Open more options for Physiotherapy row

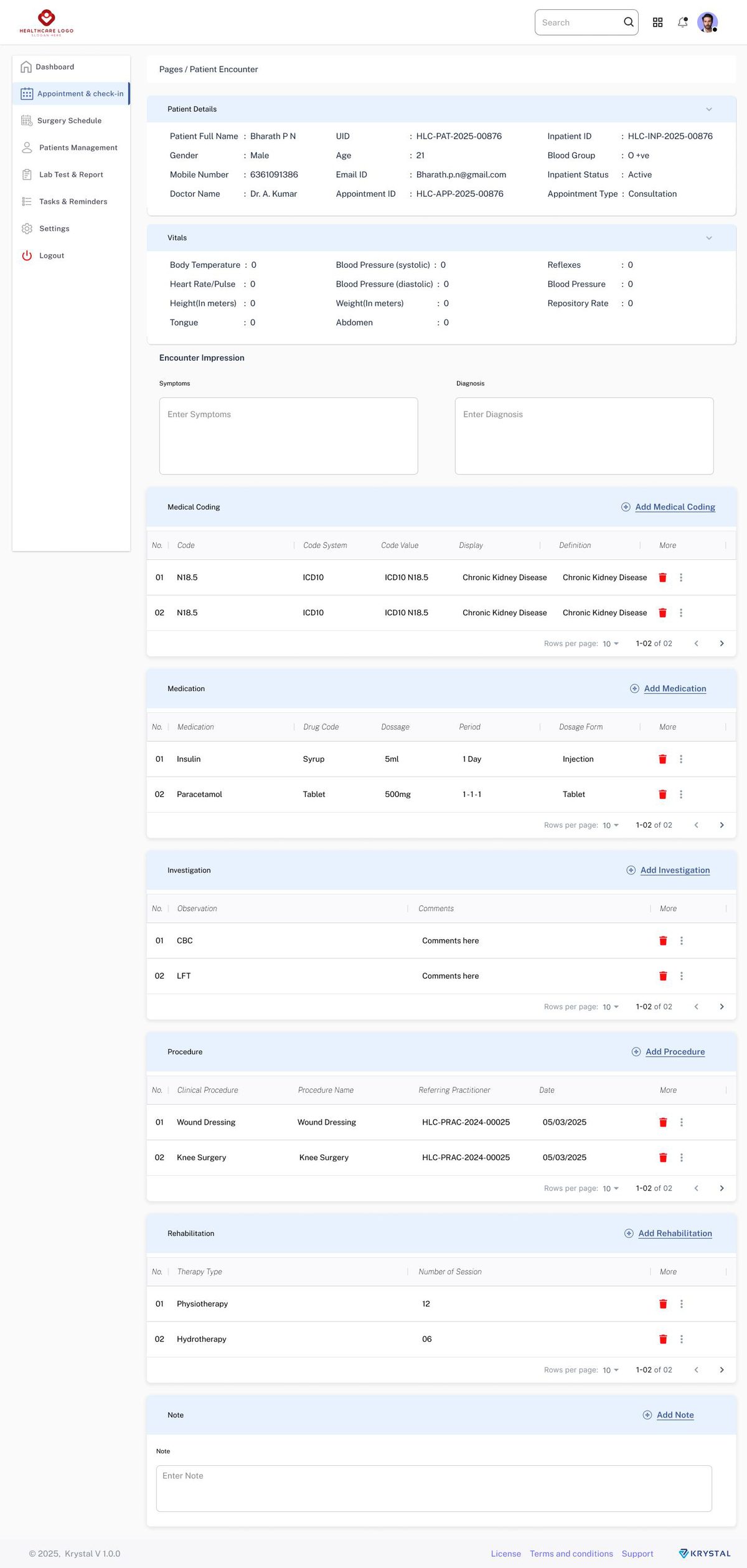pos(682,1304)
